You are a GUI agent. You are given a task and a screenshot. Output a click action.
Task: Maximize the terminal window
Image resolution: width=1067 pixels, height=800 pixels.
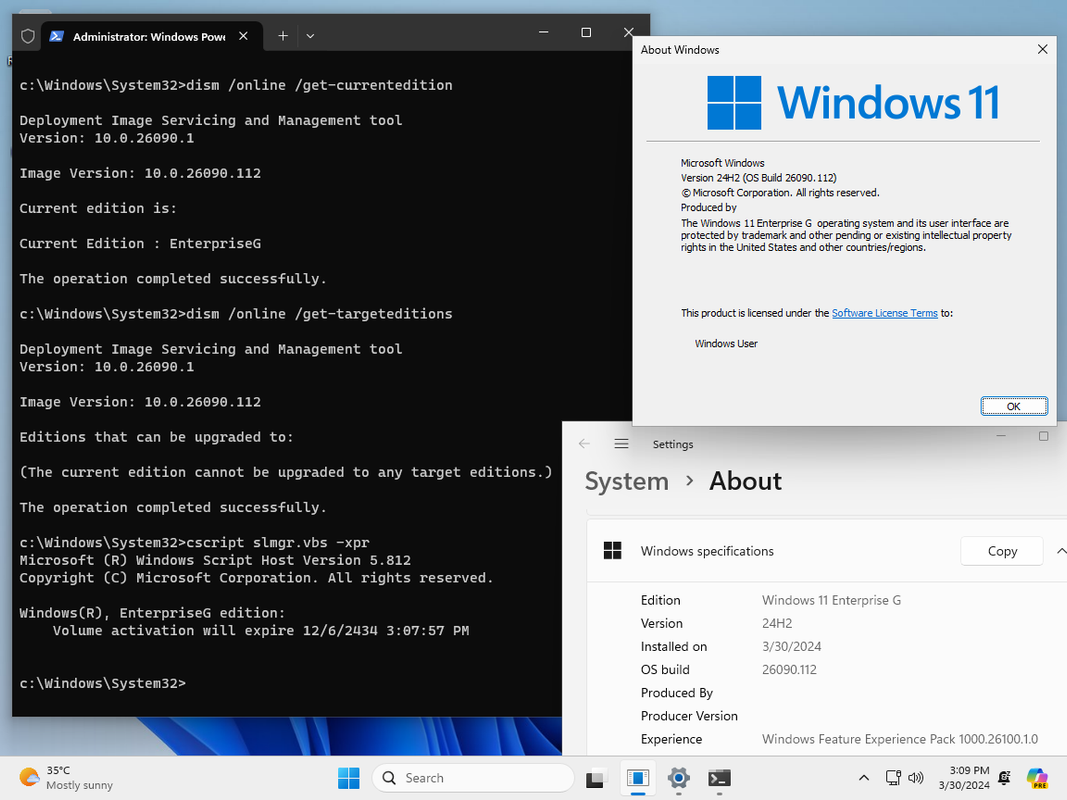pos(586,33)
